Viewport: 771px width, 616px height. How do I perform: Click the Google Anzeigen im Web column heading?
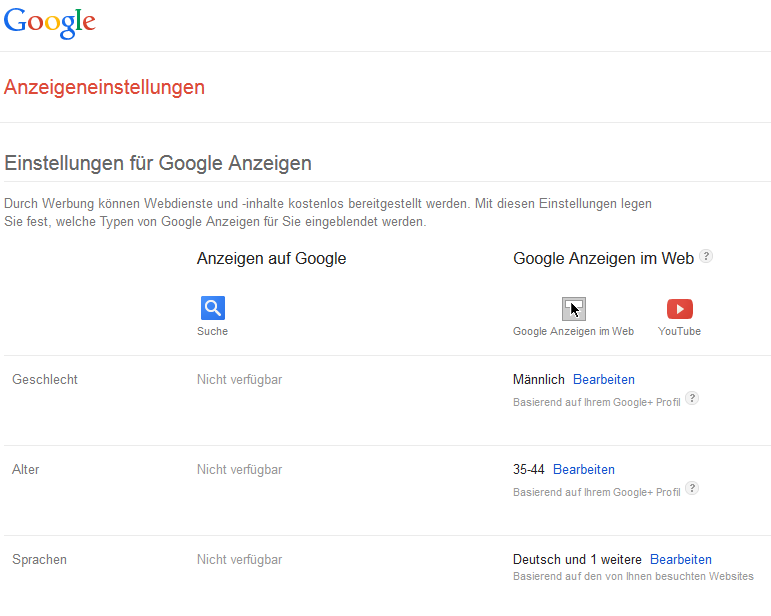pos(603,259)
